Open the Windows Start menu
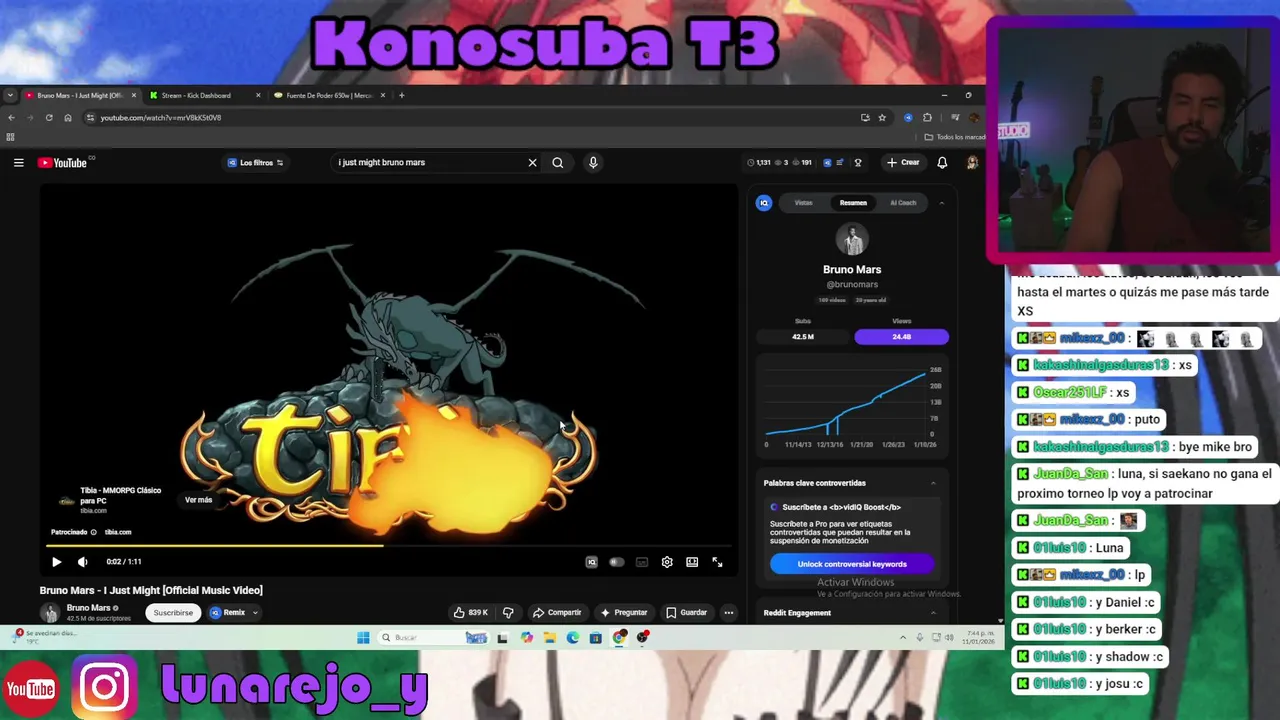 pos(363,638)
